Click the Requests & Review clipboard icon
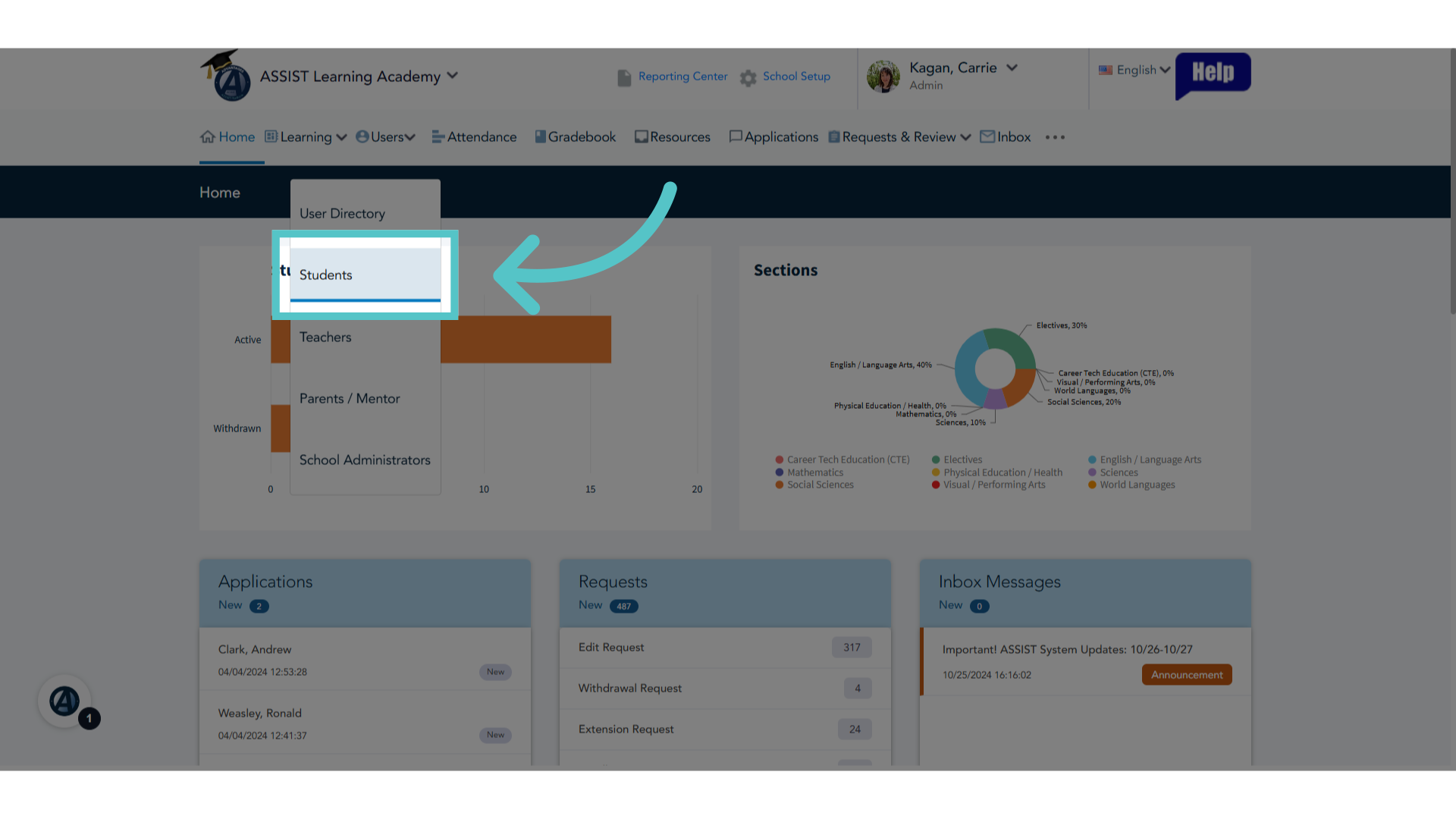This screenshot has width=1456, height=819. click(834, 136)
